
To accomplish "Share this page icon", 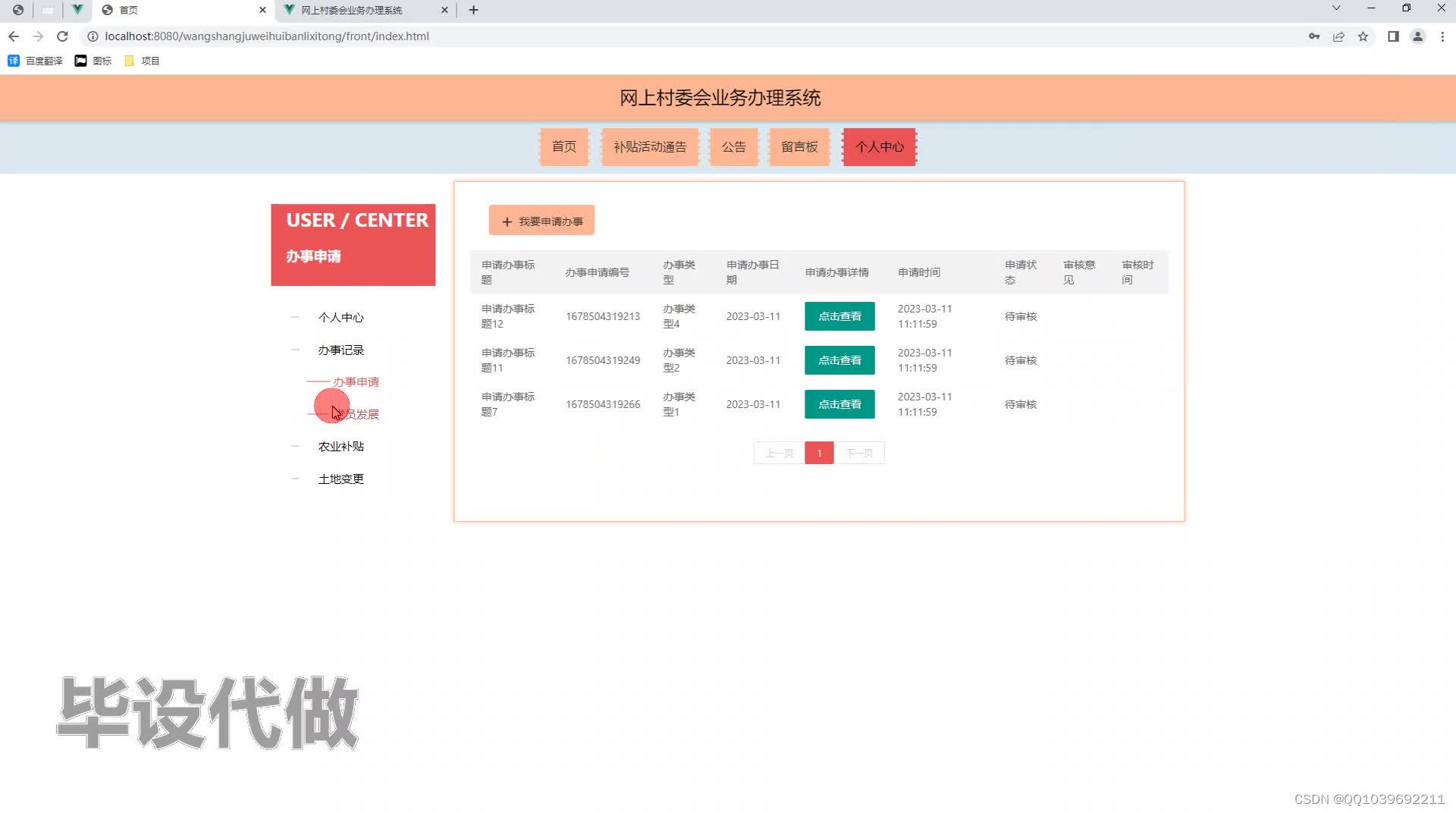I will (x=1338, y=36).
